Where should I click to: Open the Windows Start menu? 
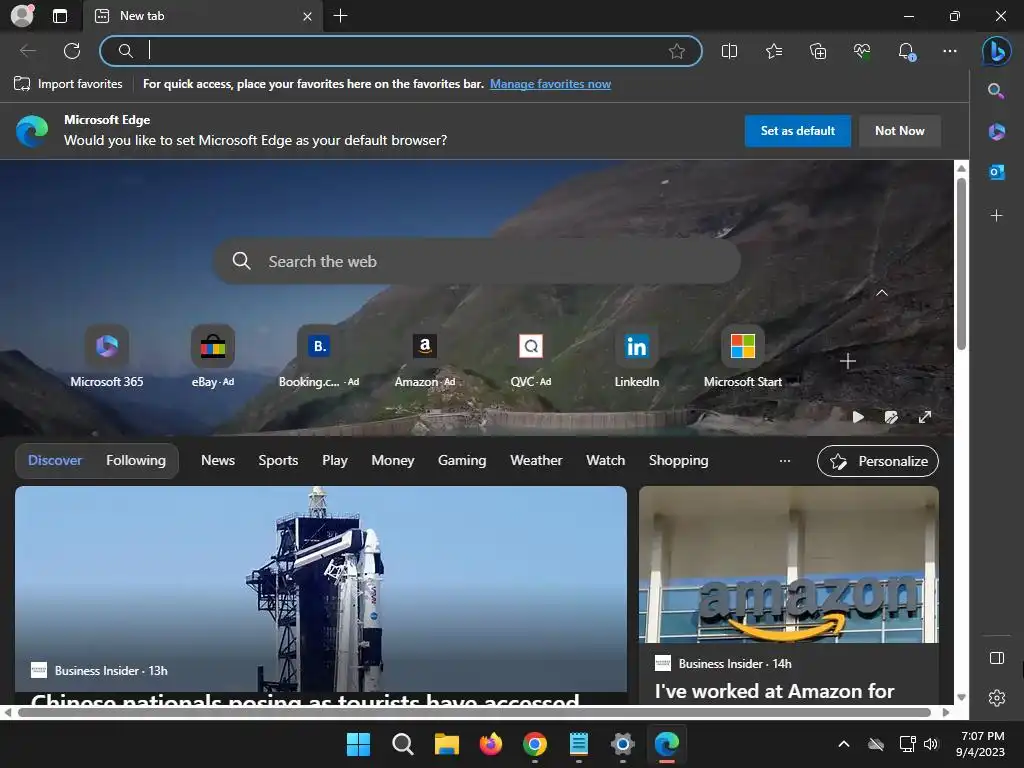coord(358,744)
